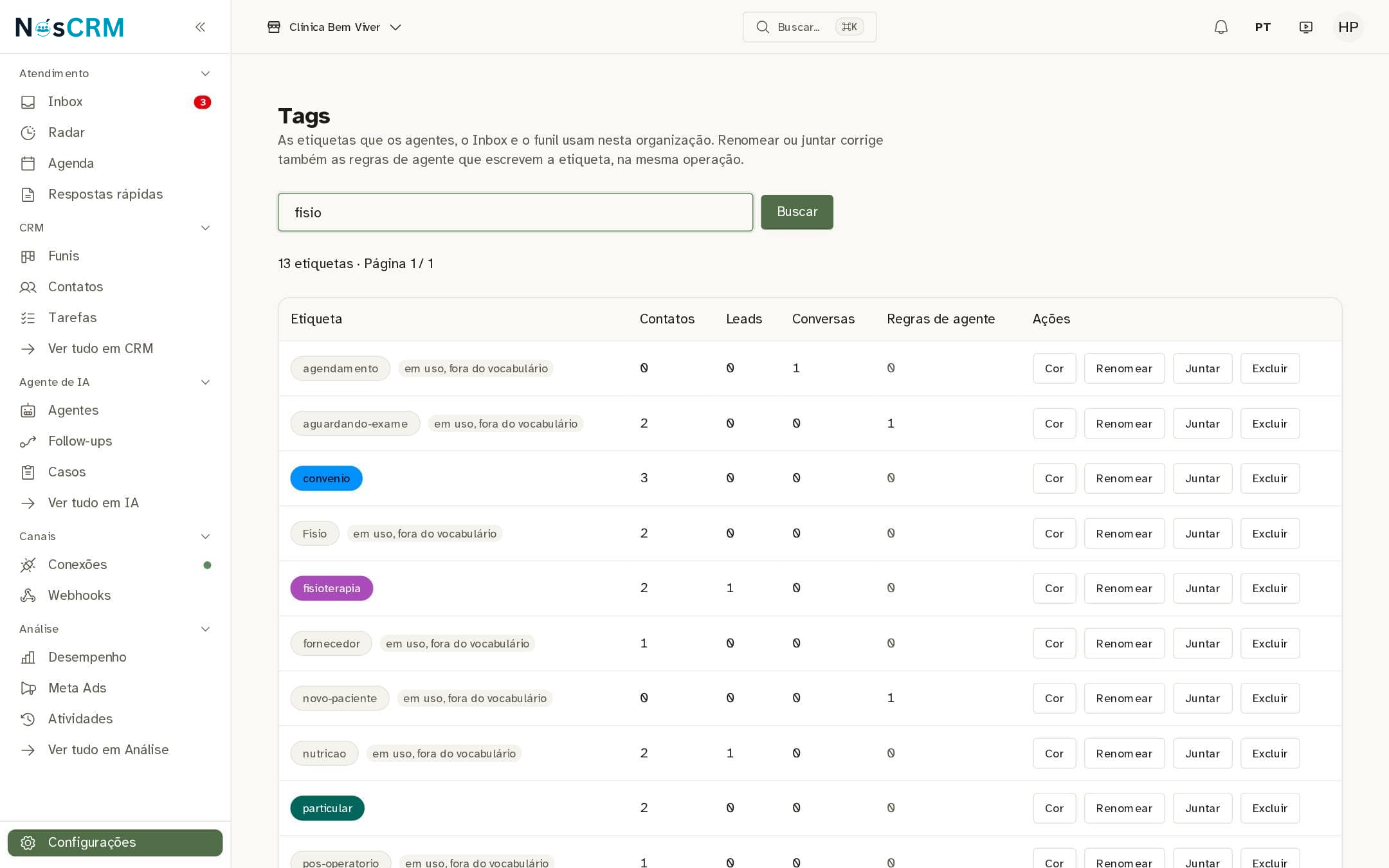Open notifications bell icon
This screenshot has width=1389, height=868.
1221,27
